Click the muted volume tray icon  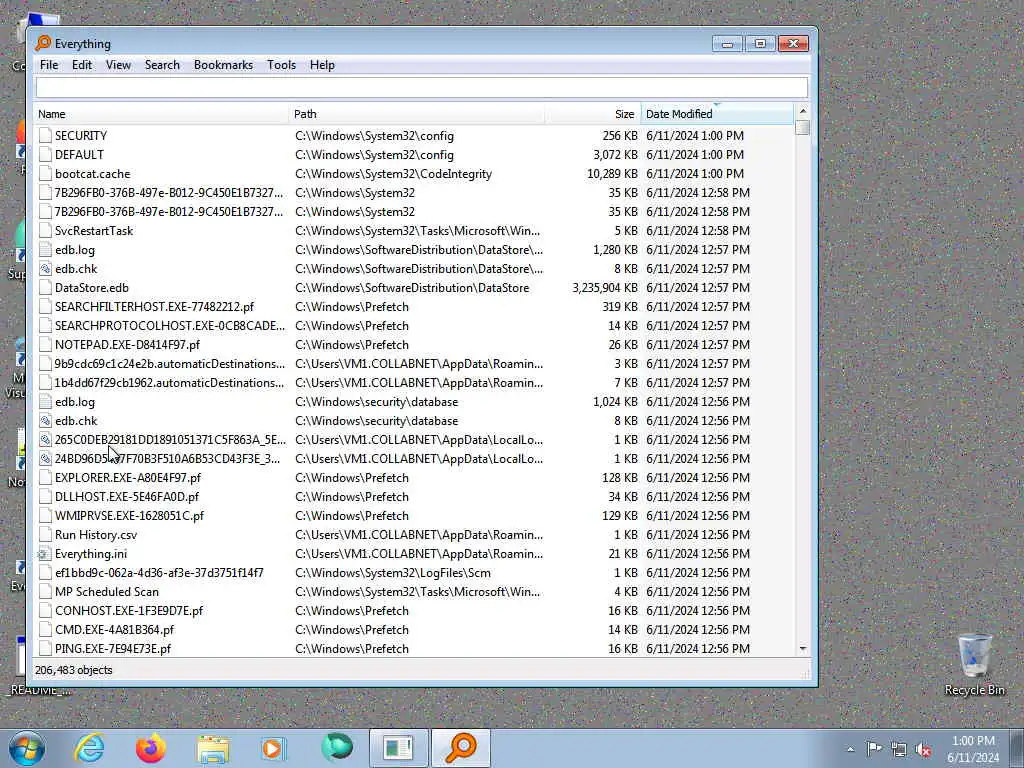point(923,749)
